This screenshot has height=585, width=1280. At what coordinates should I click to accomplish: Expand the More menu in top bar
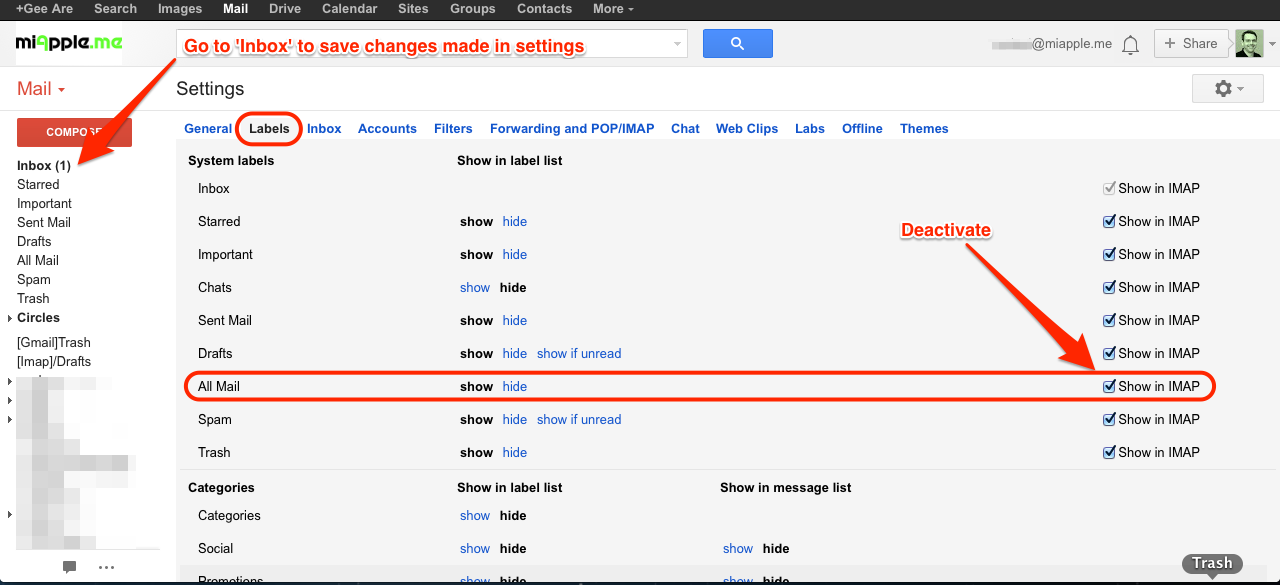pyautogui.click(x=613, y=9)
